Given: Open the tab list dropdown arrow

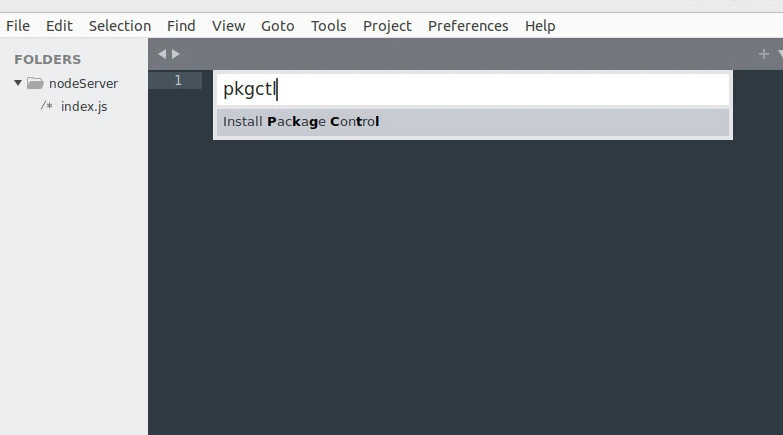Looking at the screenshot, I should pos(779,54).
